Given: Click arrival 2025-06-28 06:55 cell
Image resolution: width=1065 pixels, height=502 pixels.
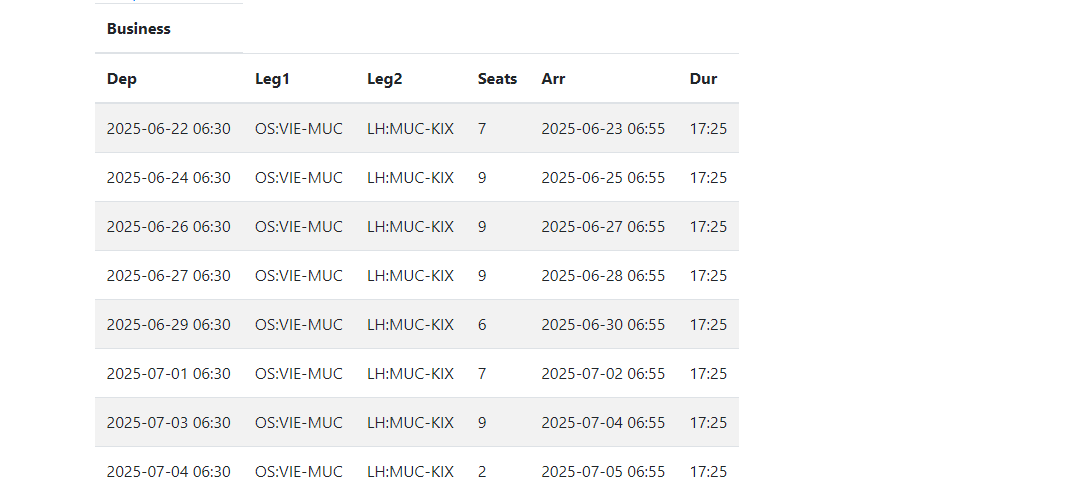Looking at the screenshot, I should (603, 276).
